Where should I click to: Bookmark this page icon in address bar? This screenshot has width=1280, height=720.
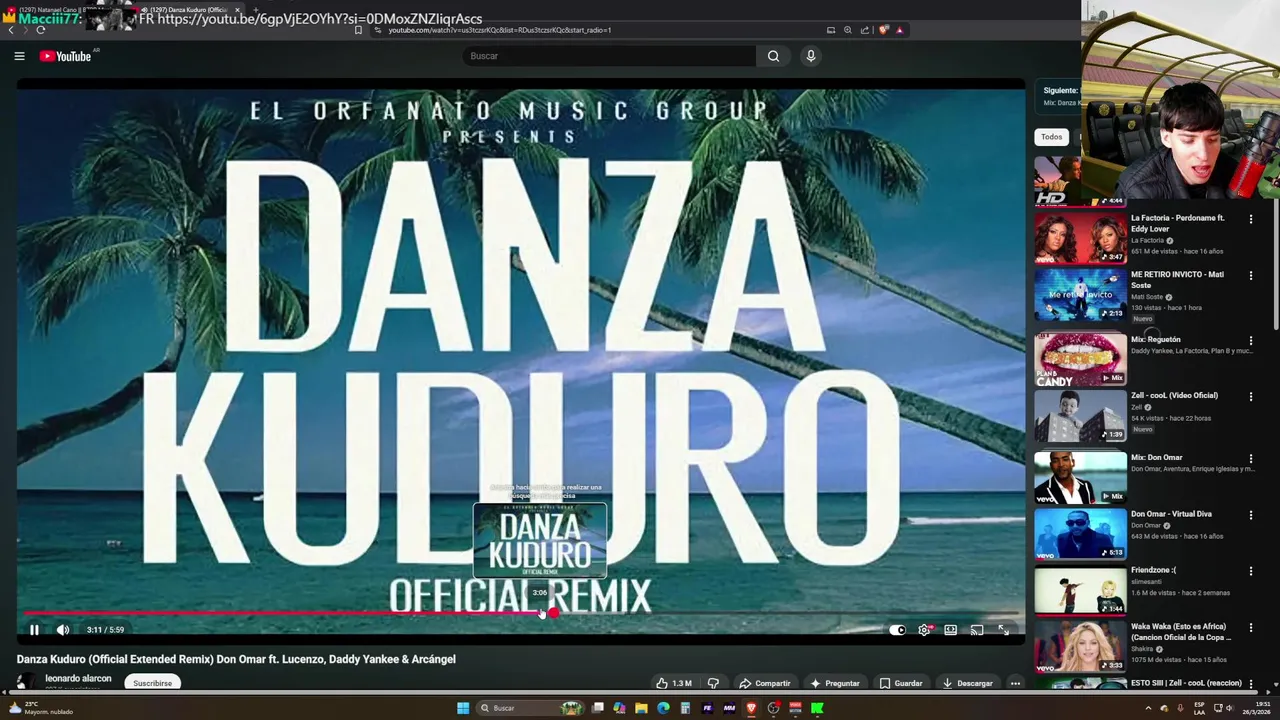coord(358,30)
